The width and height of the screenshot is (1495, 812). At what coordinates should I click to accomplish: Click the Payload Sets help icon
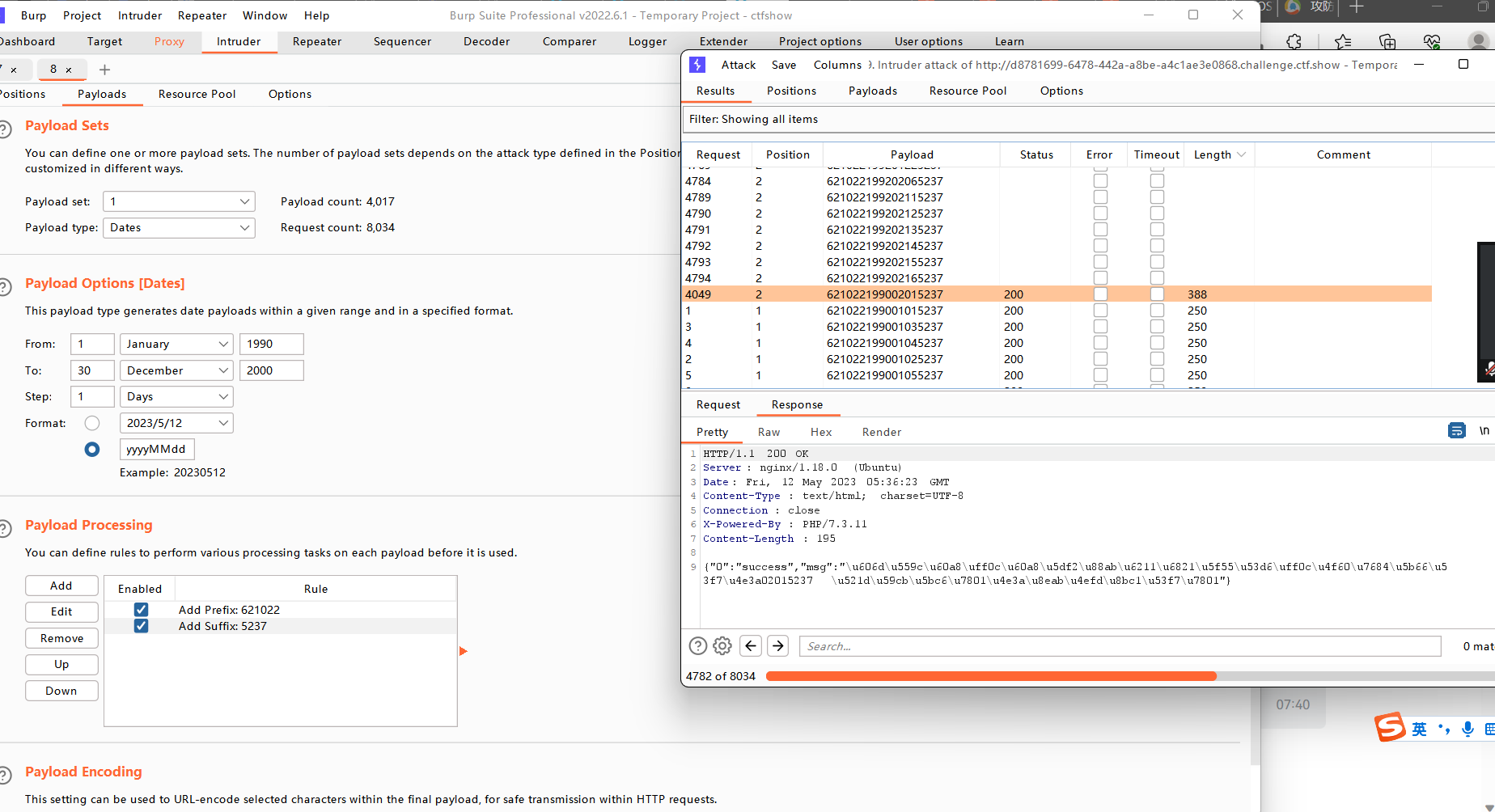click(5, 129)
